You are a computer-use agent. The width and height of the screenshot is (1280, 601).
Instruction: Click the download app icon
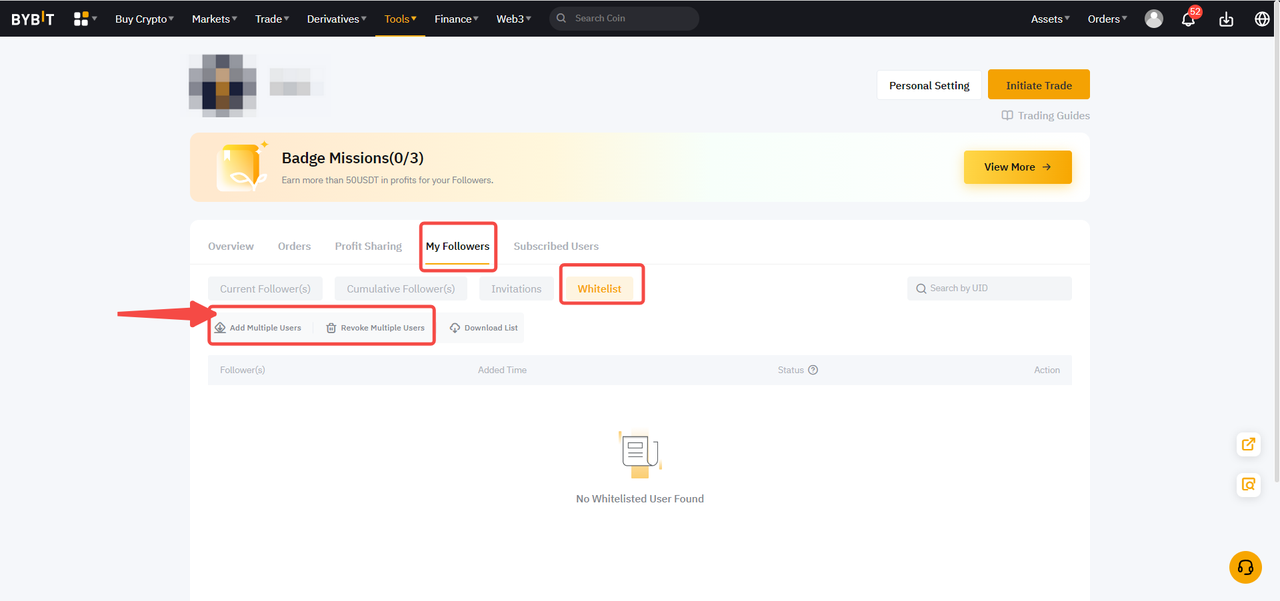coord(1226,19)
